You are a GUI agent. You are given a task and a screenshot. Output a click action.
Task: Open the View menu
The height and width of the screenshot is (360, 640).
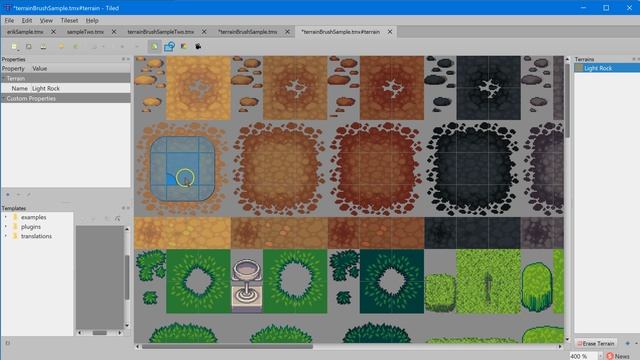(x=46, y=20)
